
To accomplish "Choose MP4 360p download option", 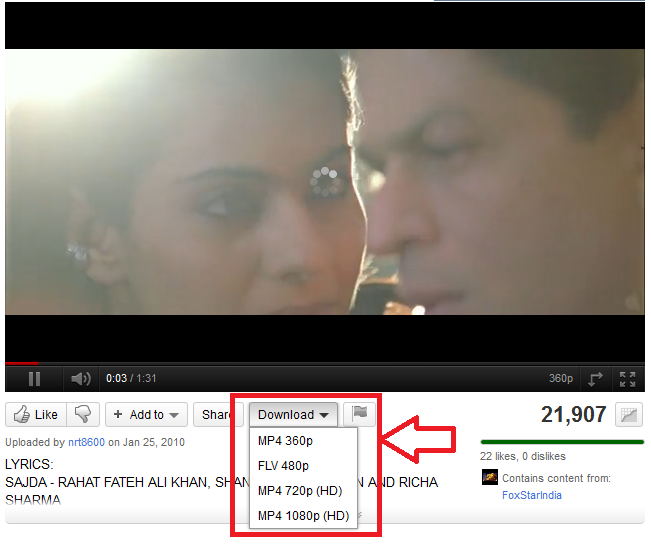I will [x=303, y=441].
